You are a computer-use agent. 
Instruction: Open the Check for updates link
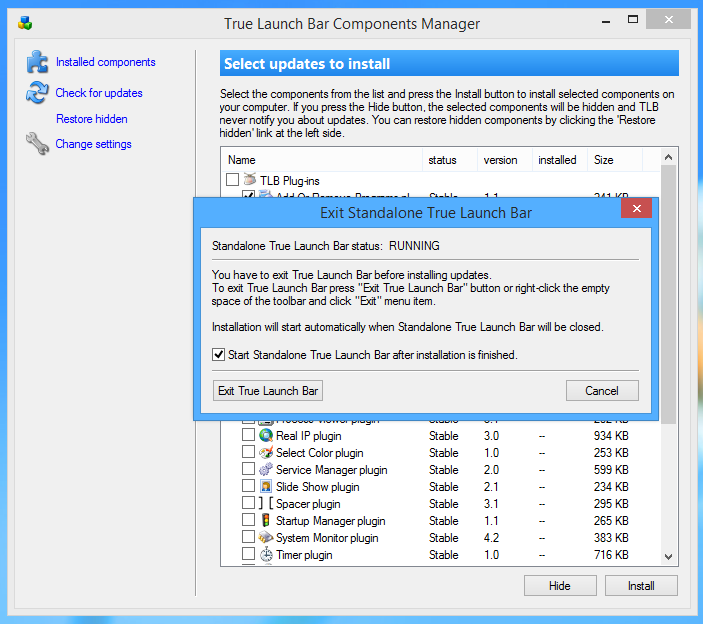coord(99,93)
